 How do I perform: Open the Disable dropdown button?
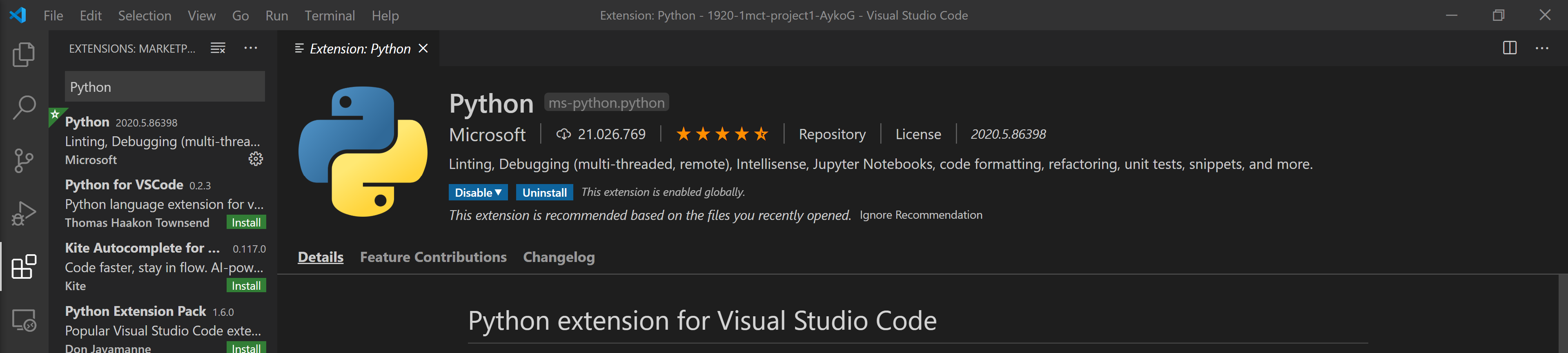pyautogui.click(x=478, y=192)
